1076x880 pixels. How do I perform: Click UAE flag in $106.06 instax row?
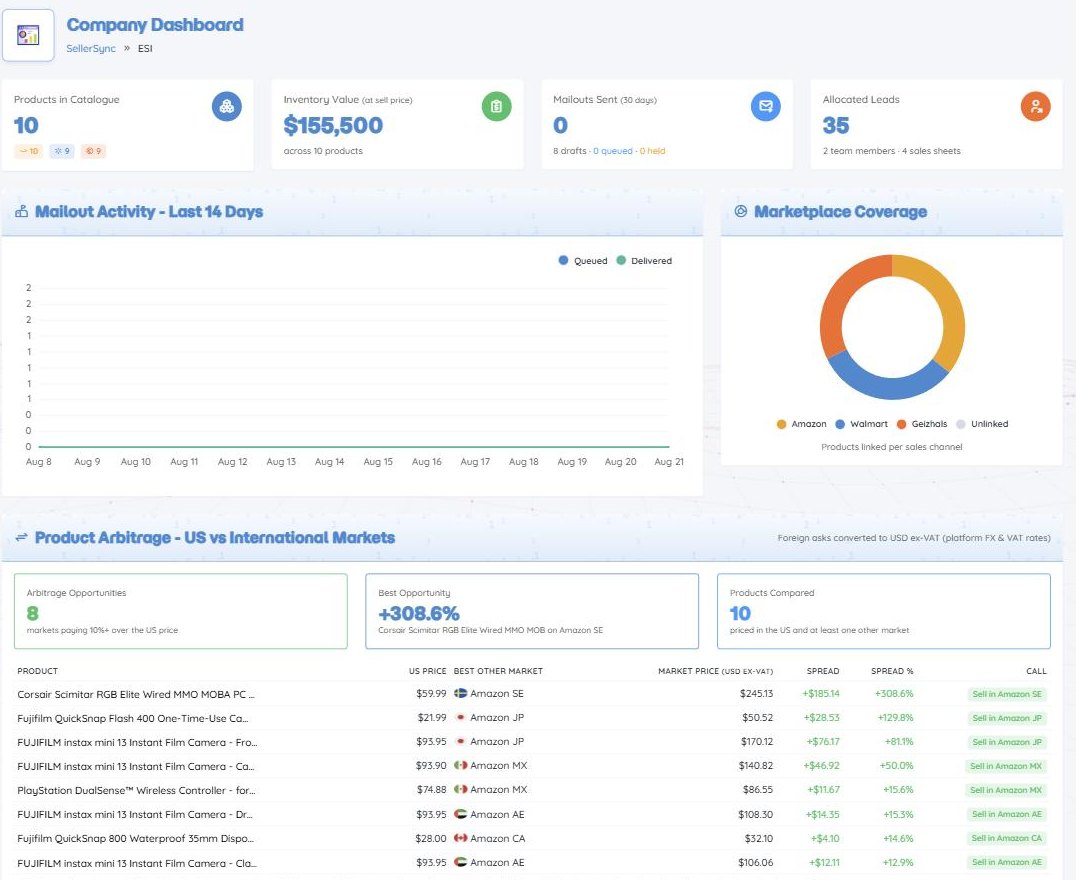coord(460,862)
